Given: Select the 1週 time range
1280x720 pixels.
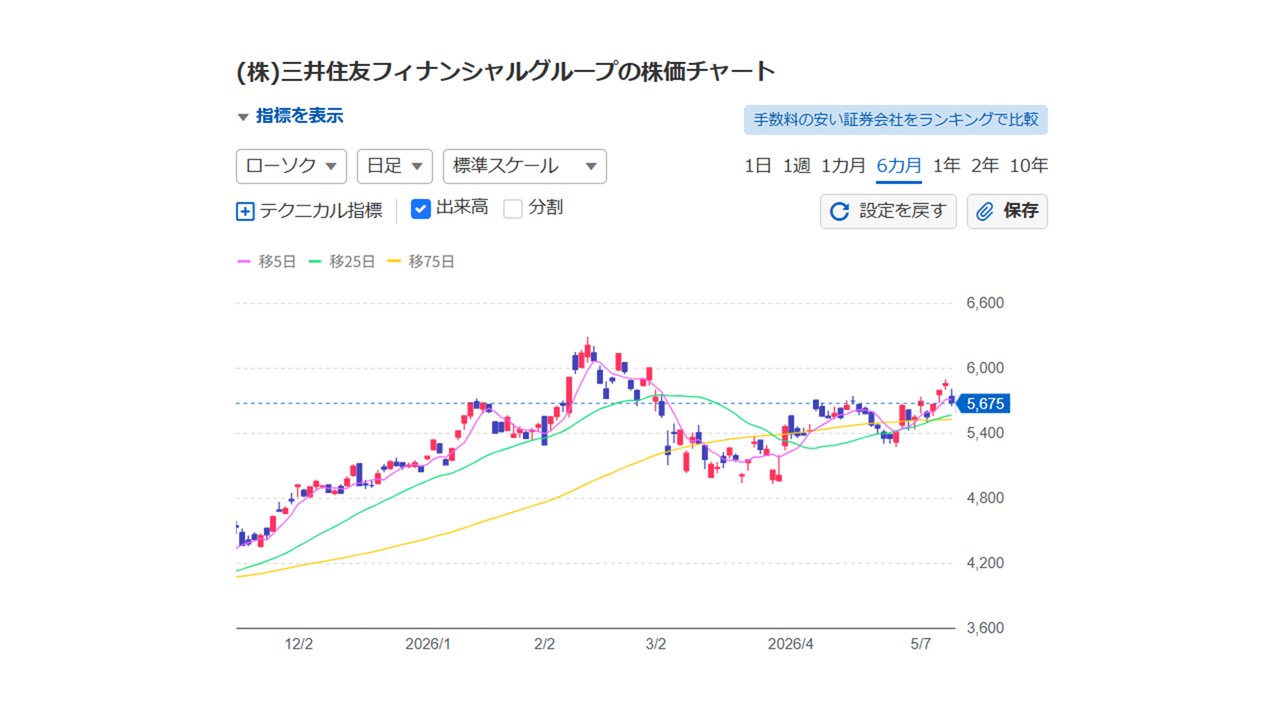Looking at the screenshot, I should coord(797,166).
